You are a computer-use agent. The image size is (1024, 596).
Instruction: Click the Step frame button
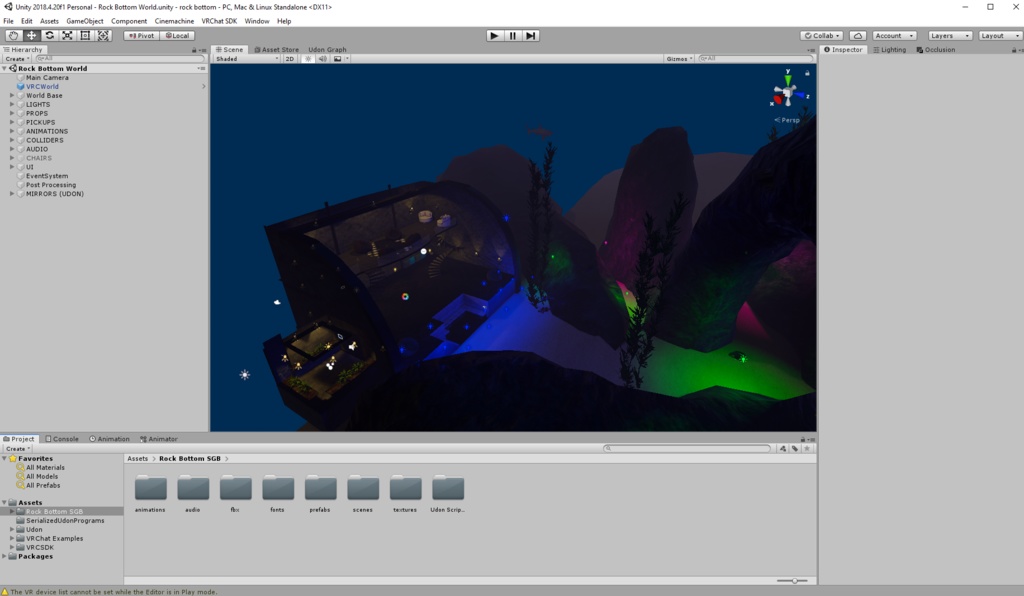point(530,35)
